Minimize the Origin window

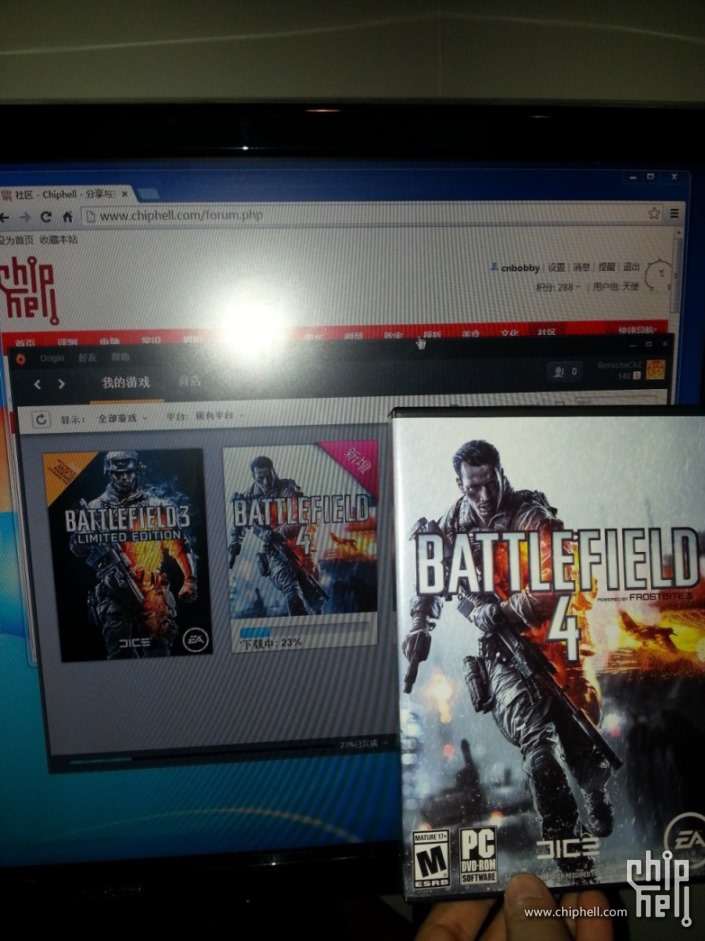coord(631,344)
